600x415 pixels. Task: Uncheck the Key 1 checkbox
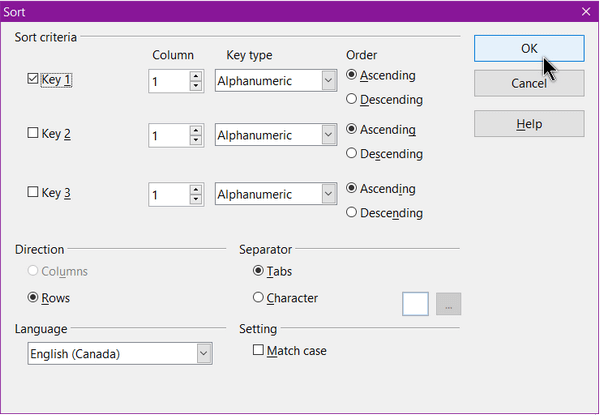point(33,79)
